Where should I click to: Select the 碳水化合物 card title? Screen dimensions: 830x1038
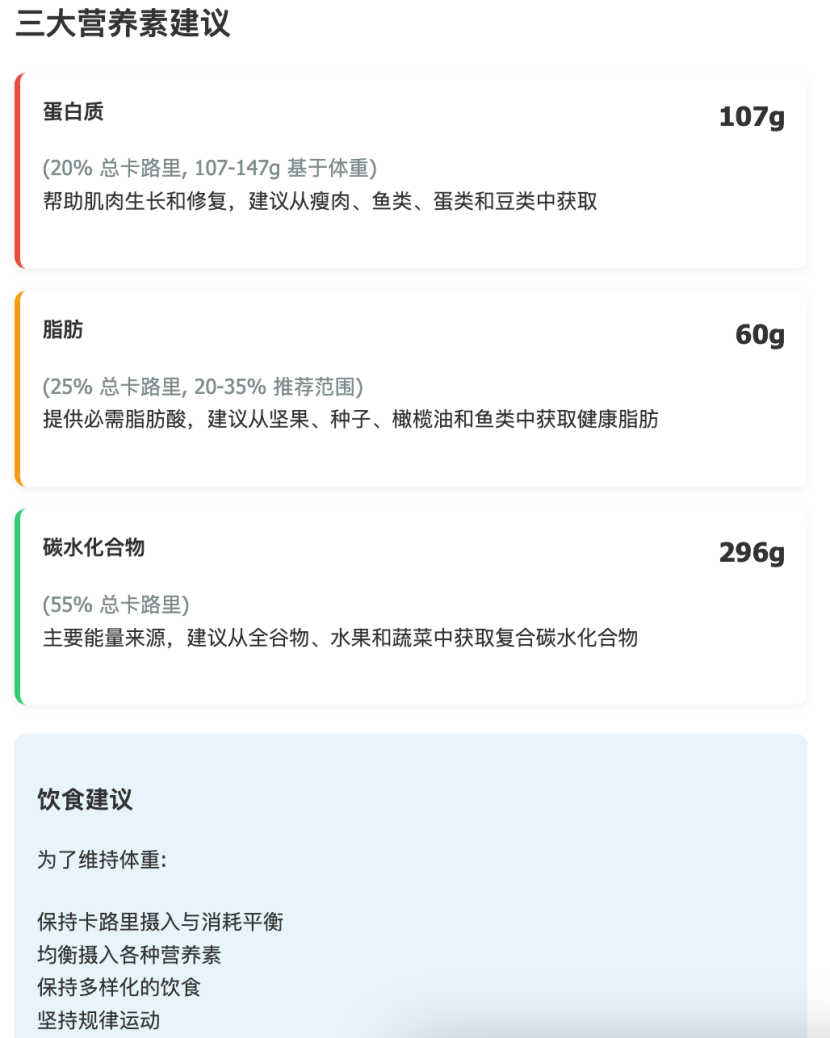pyautogui.click(x=94, y=547)
